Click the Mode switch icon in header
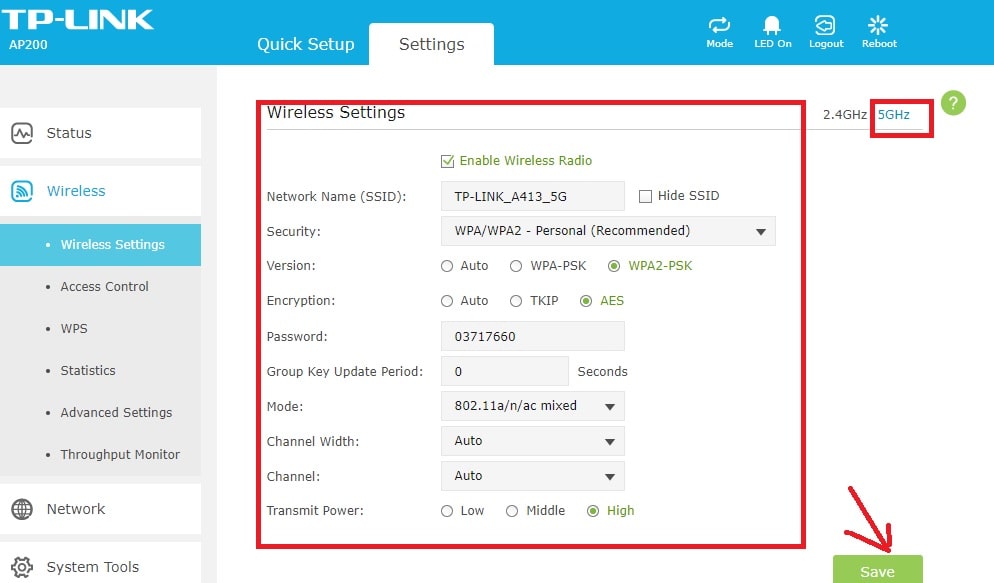This screenshot has width=994, height=583. pos(719,27)
